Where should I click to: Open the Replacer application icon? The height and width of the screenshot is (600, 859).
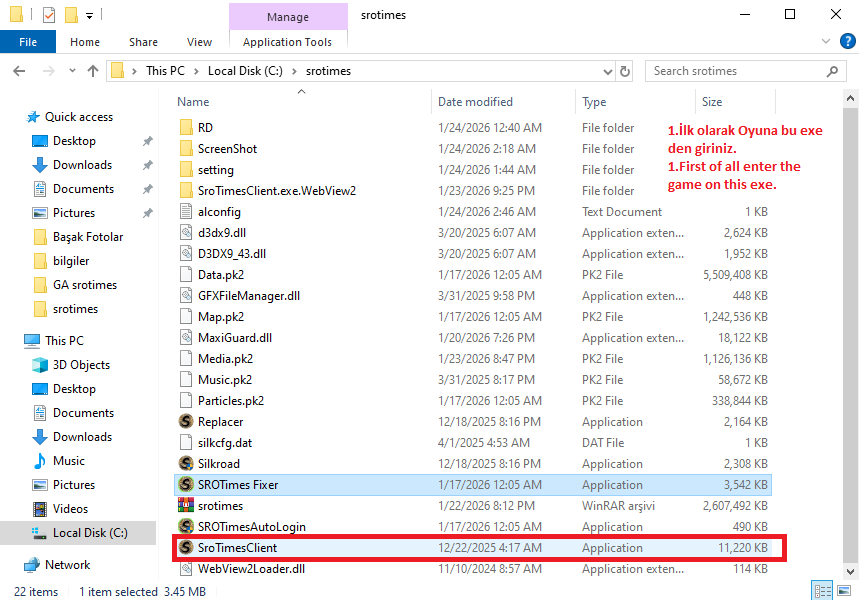[186, 421]
